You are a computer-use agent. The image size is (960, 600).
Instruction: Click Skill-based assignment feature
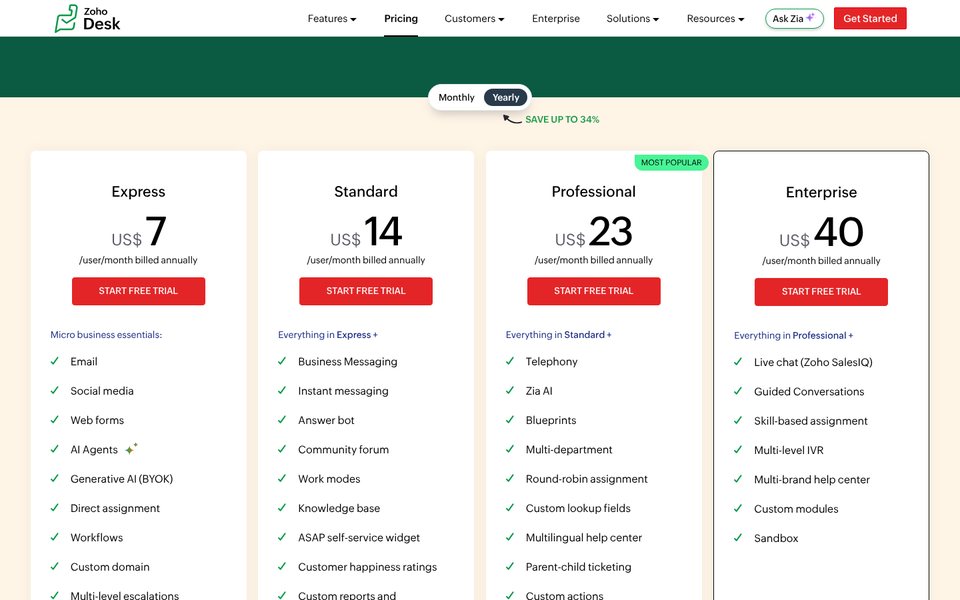pyautogui.click(x=811, y=421)
